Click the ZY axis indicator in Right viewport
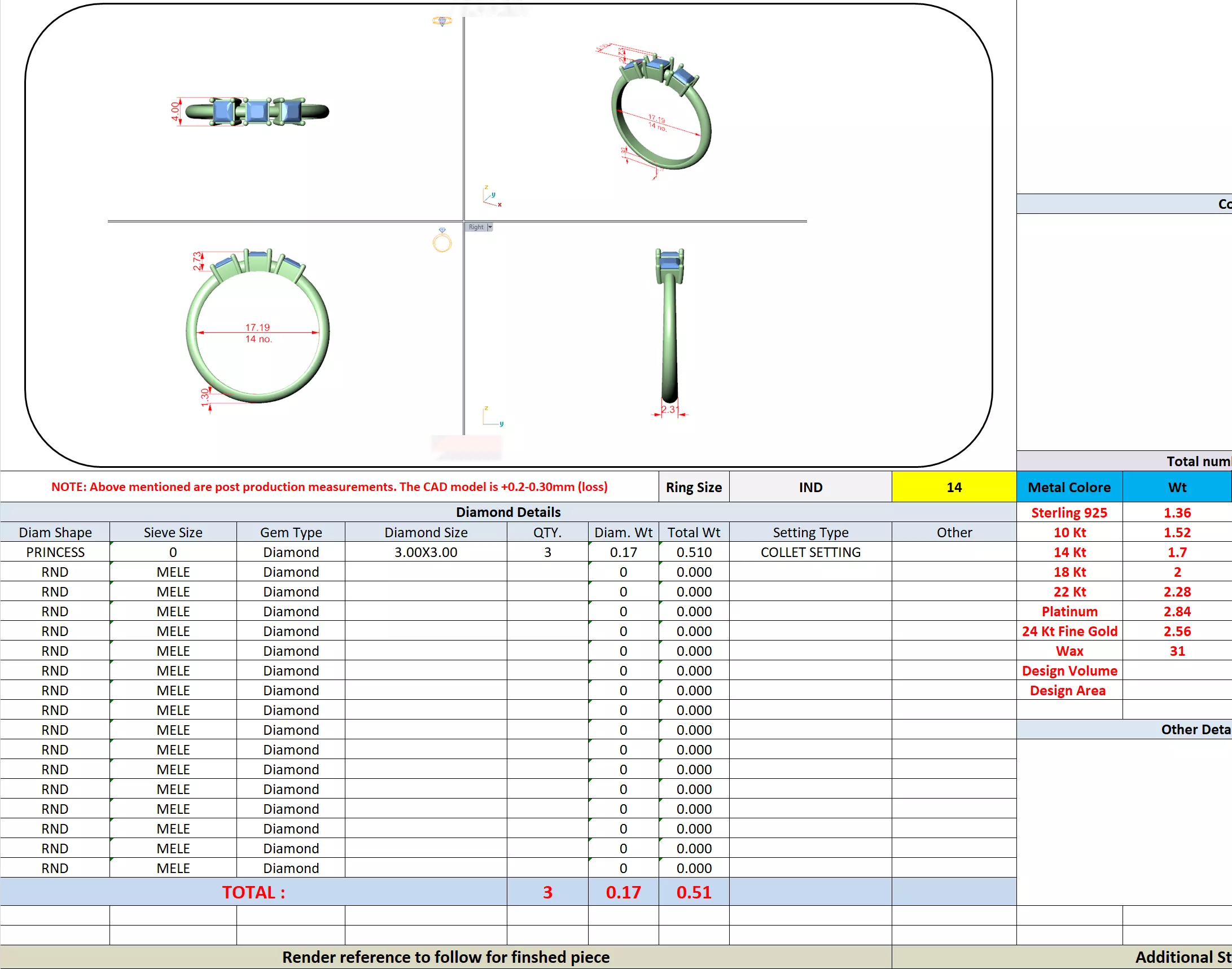 492,416
